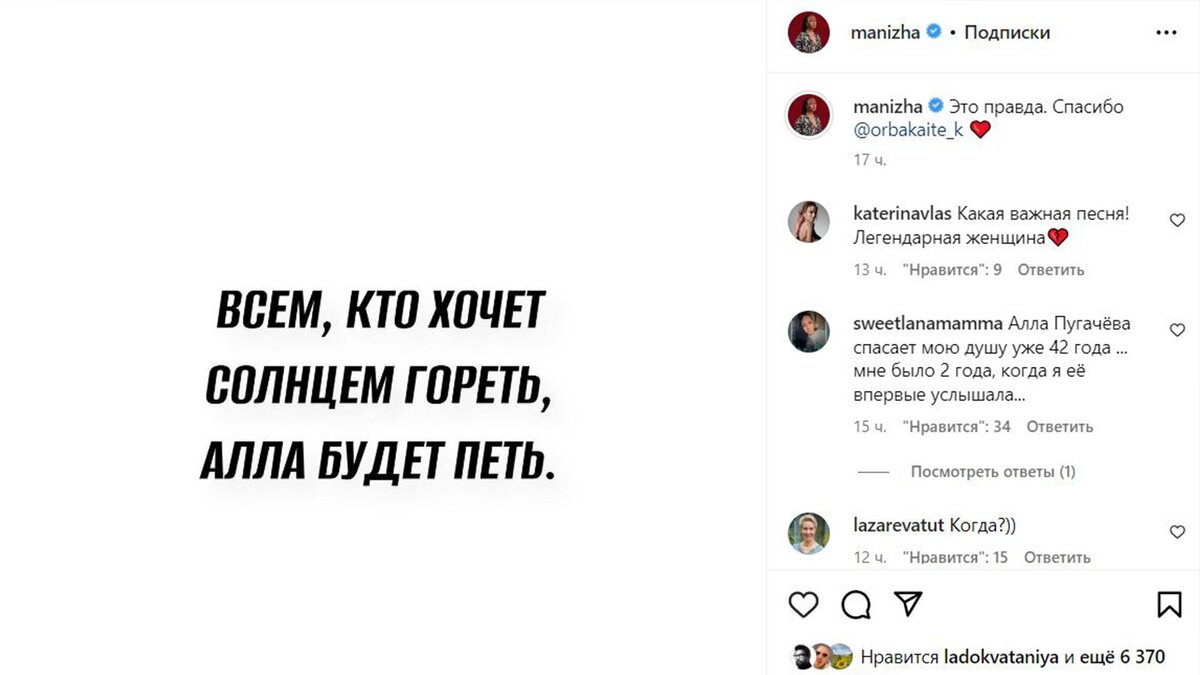The height and width of the screenshot is (675, 1200).
Task: Toggle the heart on sweetlanamamma's comment
Action: coord(1176,329)
